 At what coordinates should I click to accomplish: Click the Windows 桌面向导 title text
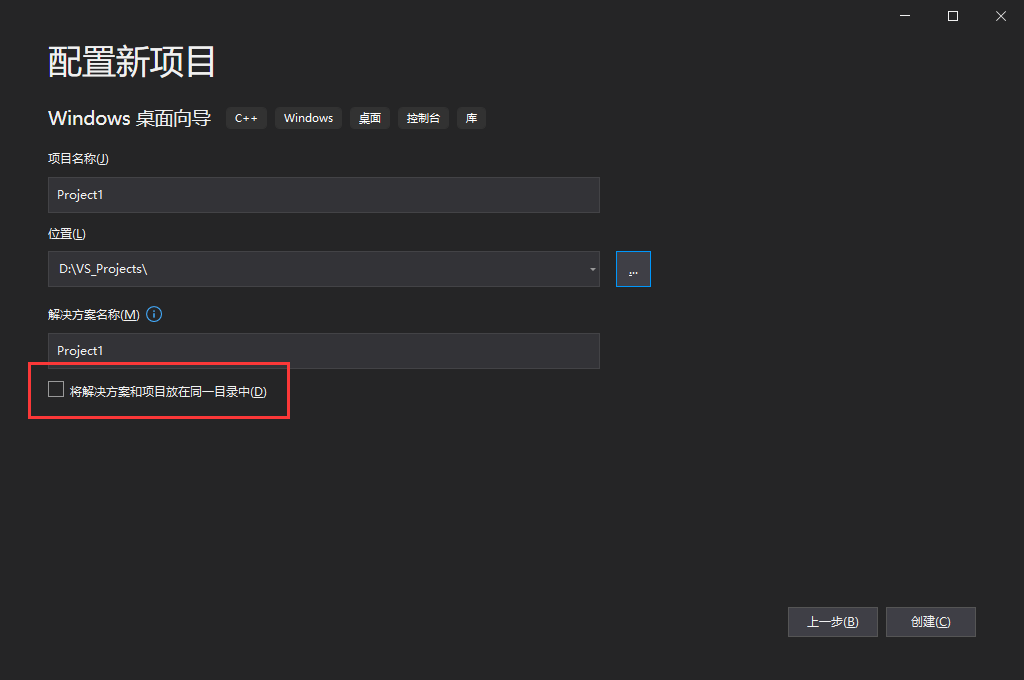129,118
